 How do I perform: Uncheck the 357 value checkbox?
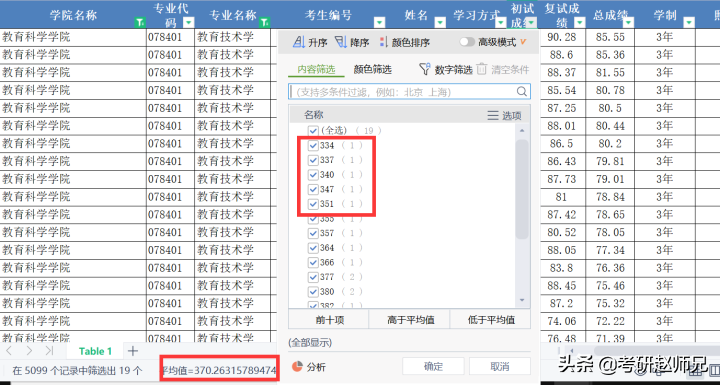tap(314, 233)
